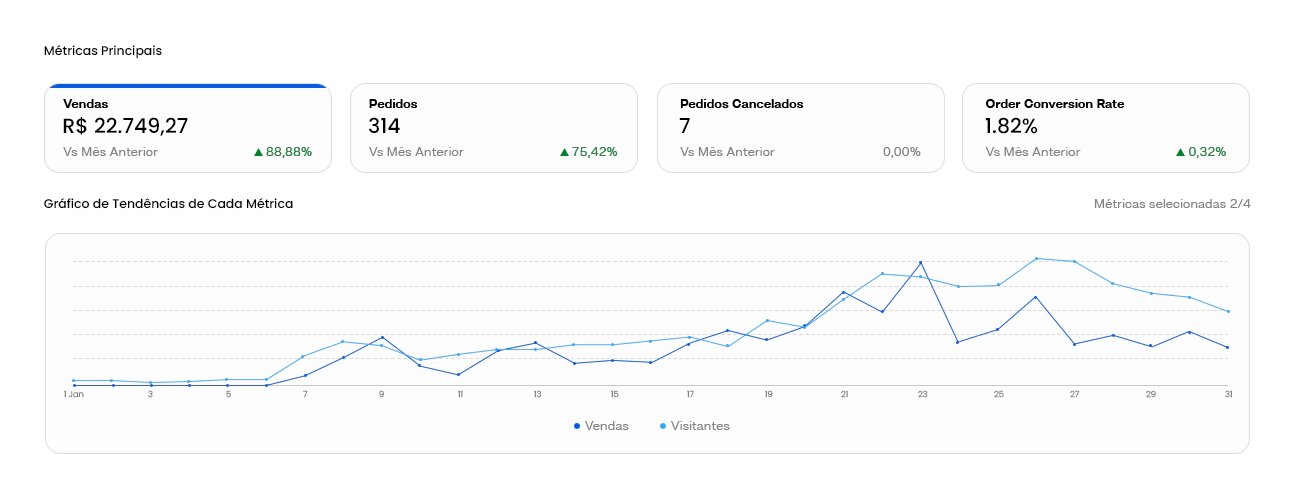Click the light blue Visitantes legend dot

pos(662,426)
